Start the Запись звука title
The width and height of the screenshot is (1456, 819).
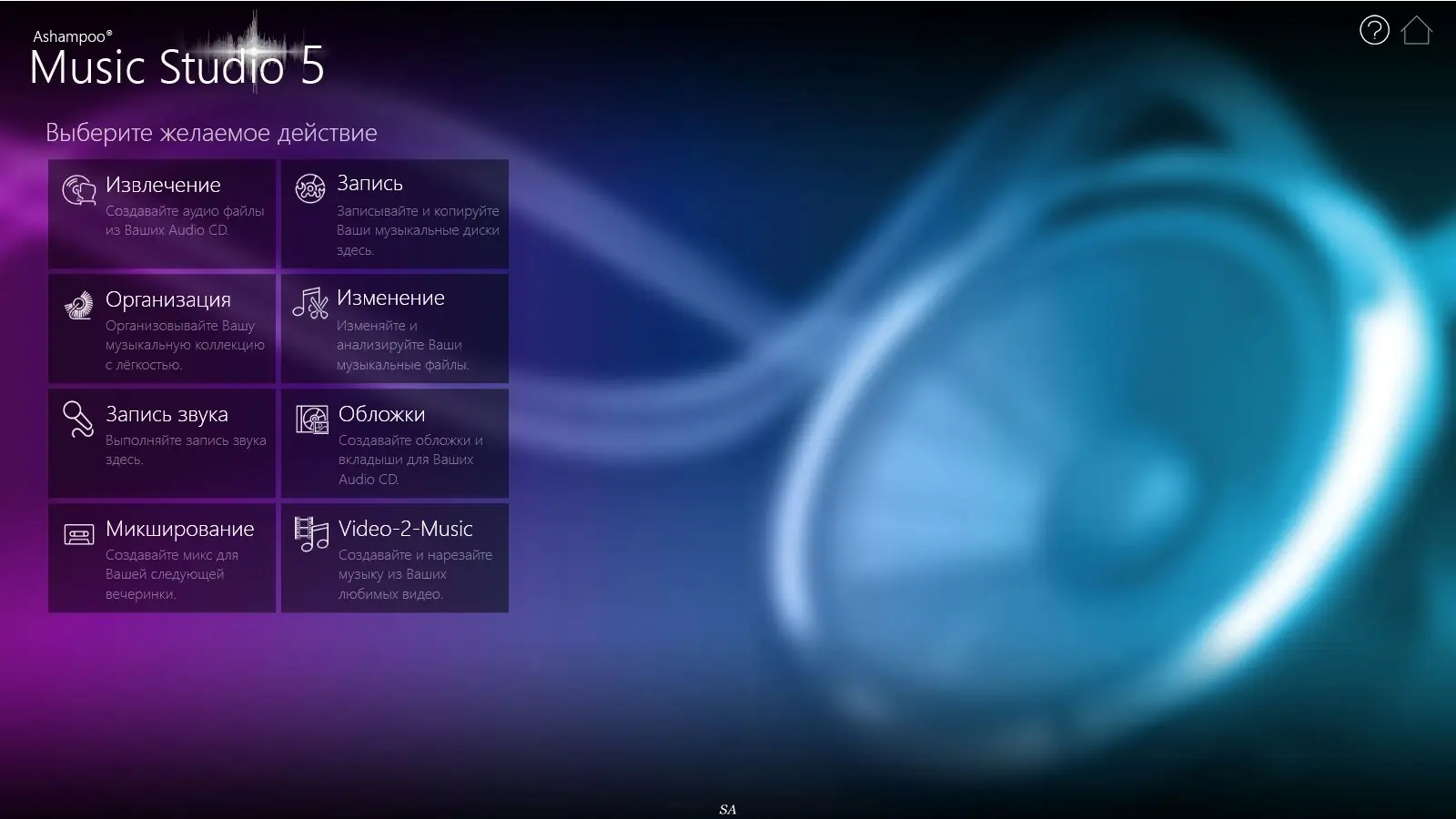coord(167,414)
